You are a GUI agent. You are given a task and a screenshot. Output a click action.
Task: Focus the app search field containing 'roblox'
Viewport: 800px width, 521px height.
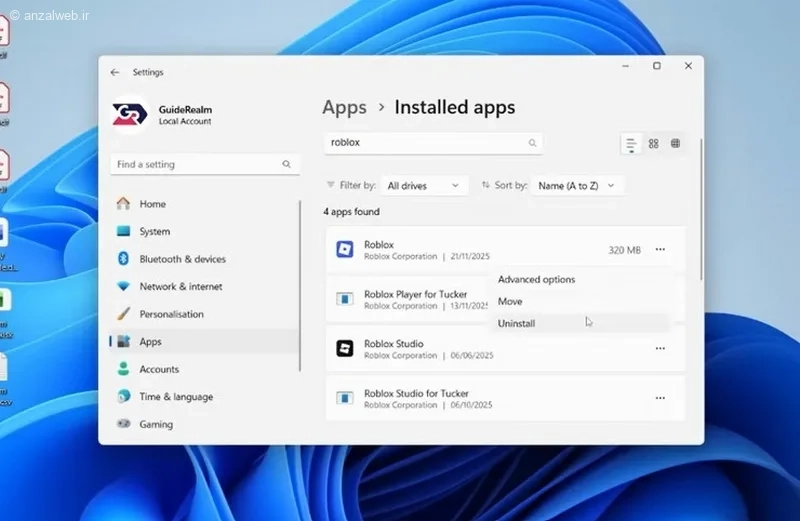433,143
